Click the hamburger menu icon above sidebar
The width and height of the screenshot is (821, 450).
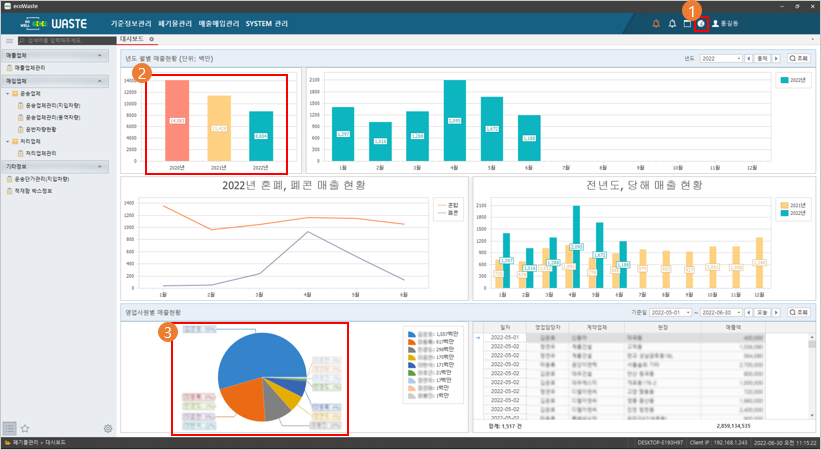(x=9, y=41)
